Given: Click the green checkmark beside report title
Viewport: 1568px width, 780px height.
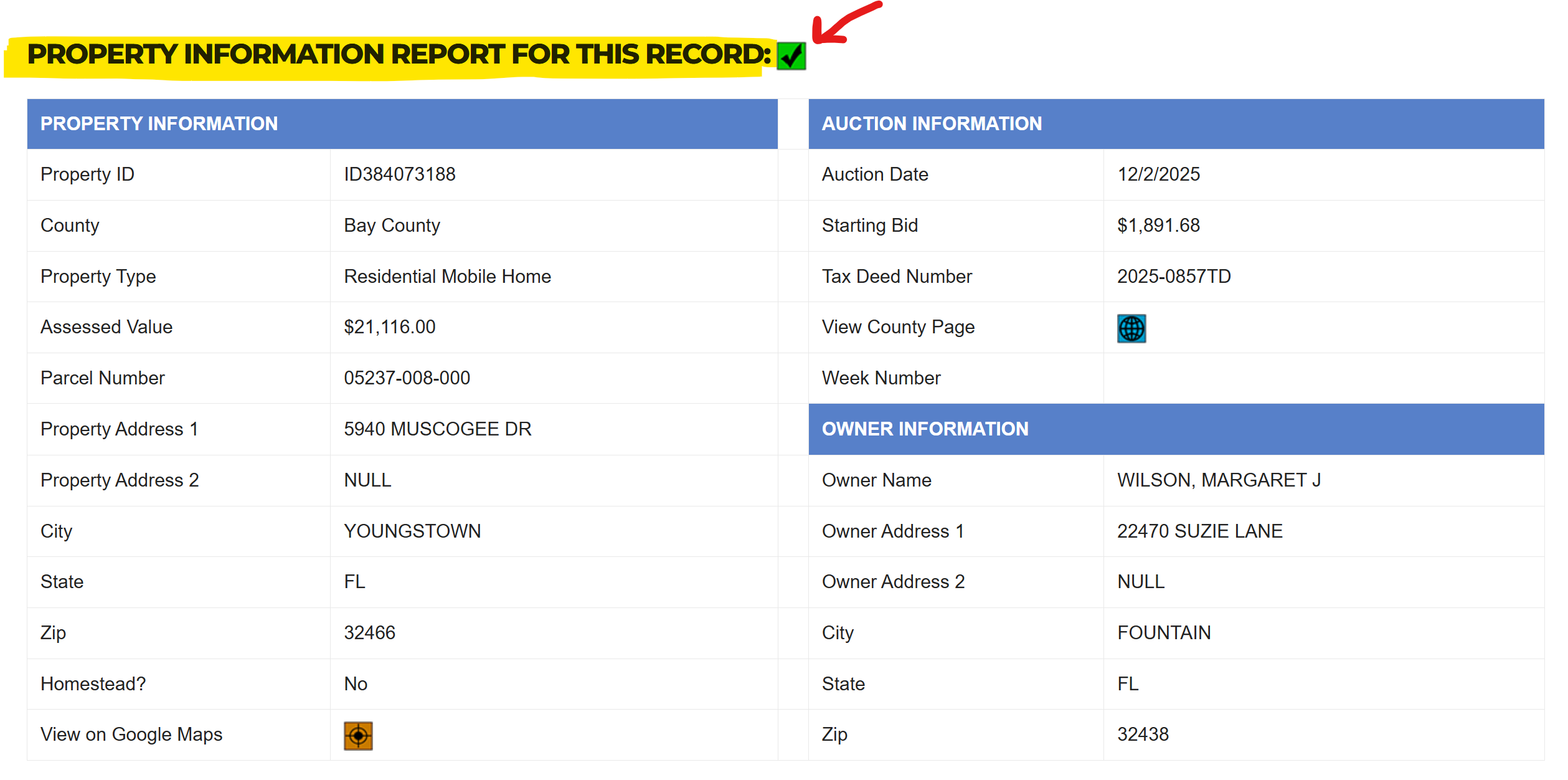Looking at the screenshot, I should 791,56.
